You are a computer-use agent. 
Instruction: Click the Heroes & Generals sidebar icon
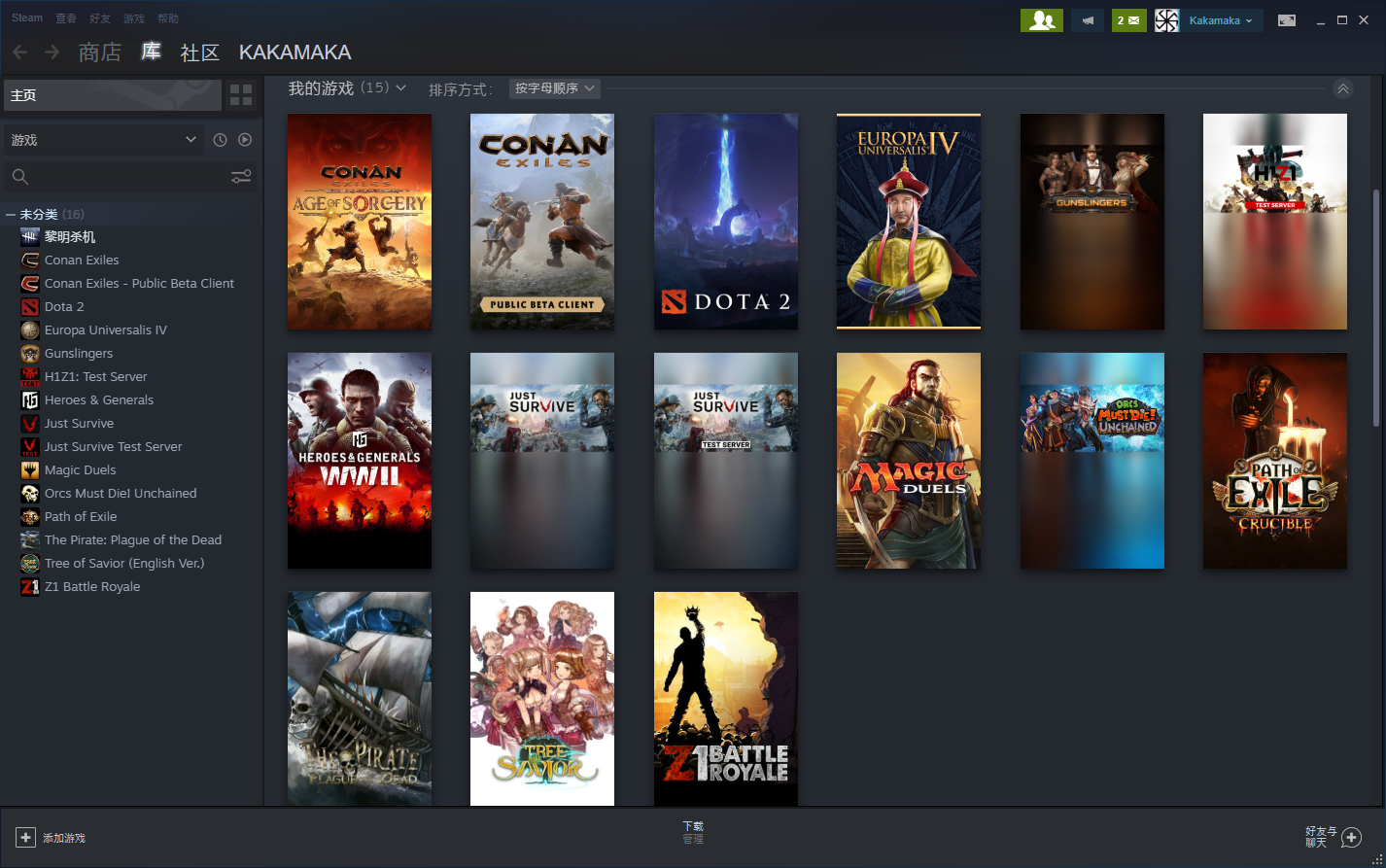click(x=30, y=399)
